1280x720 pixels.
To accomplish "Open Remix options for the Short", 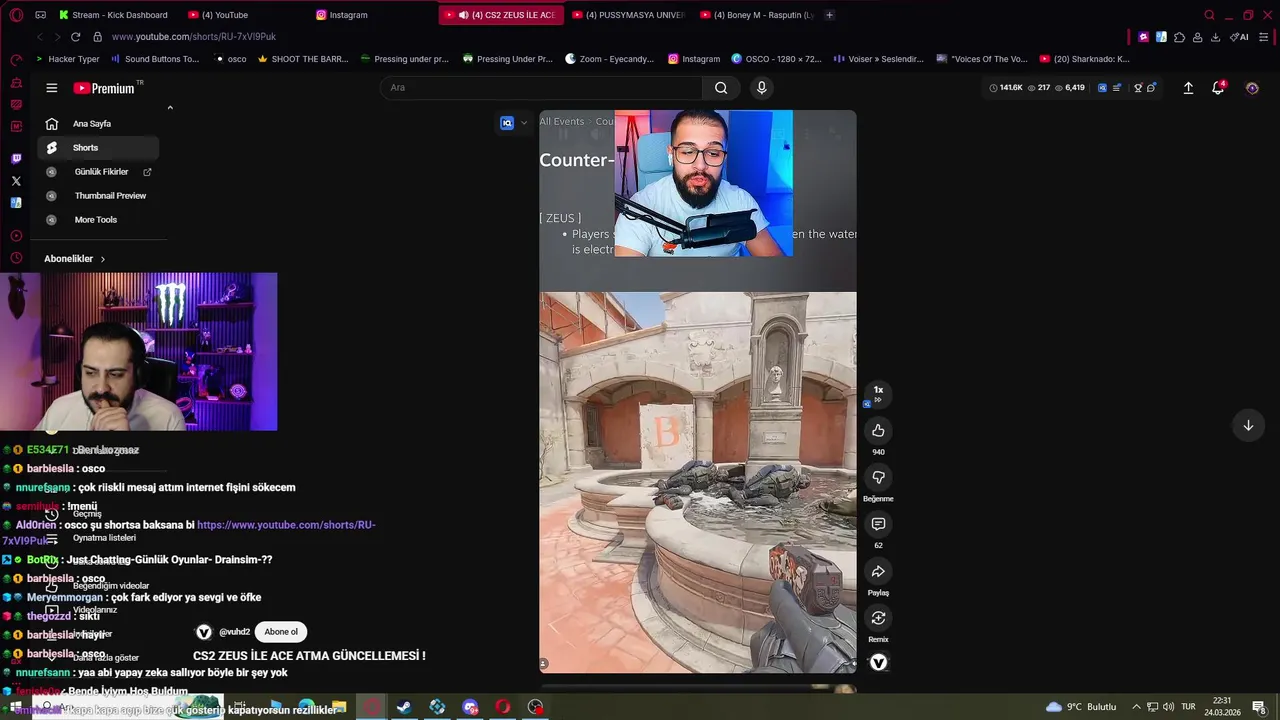I will (x=878, y=618).
